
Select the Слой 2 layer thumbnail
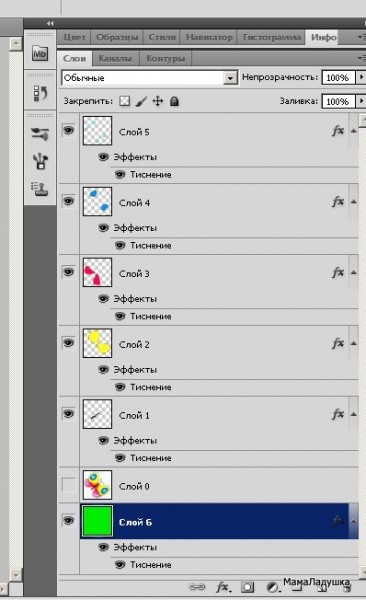point(98,343)
